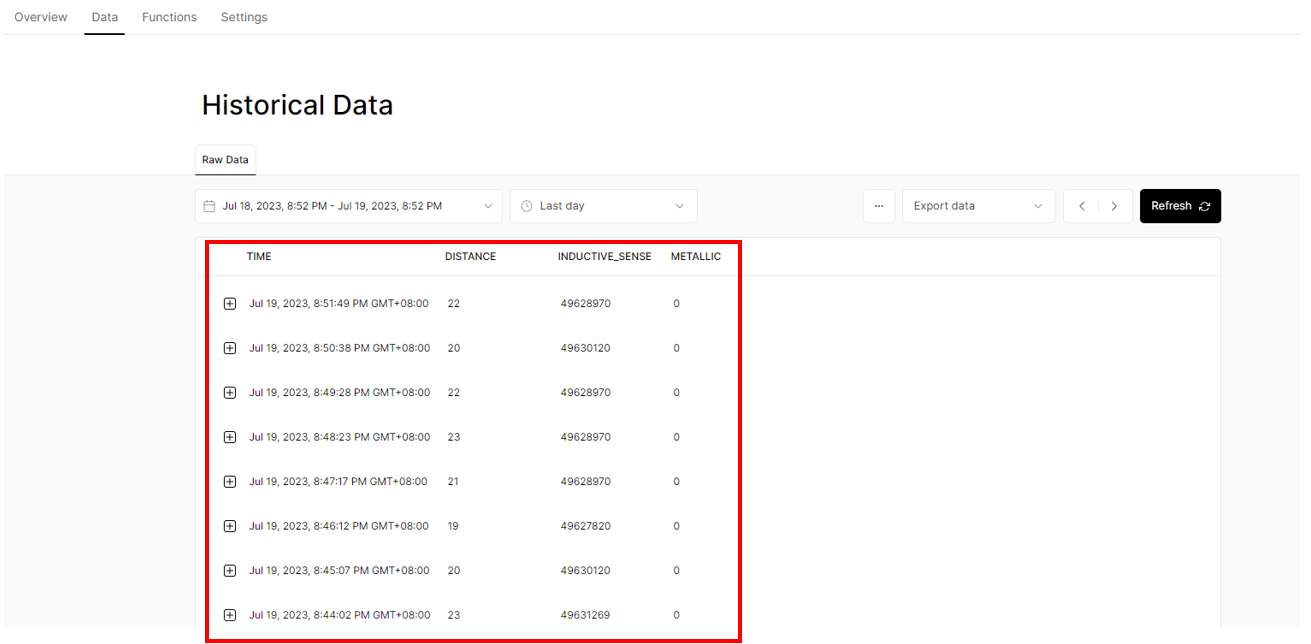Select timestamp Jul 19, 2023, 8:46:12 PM GMT+08:00

click(x=339, y=526)
